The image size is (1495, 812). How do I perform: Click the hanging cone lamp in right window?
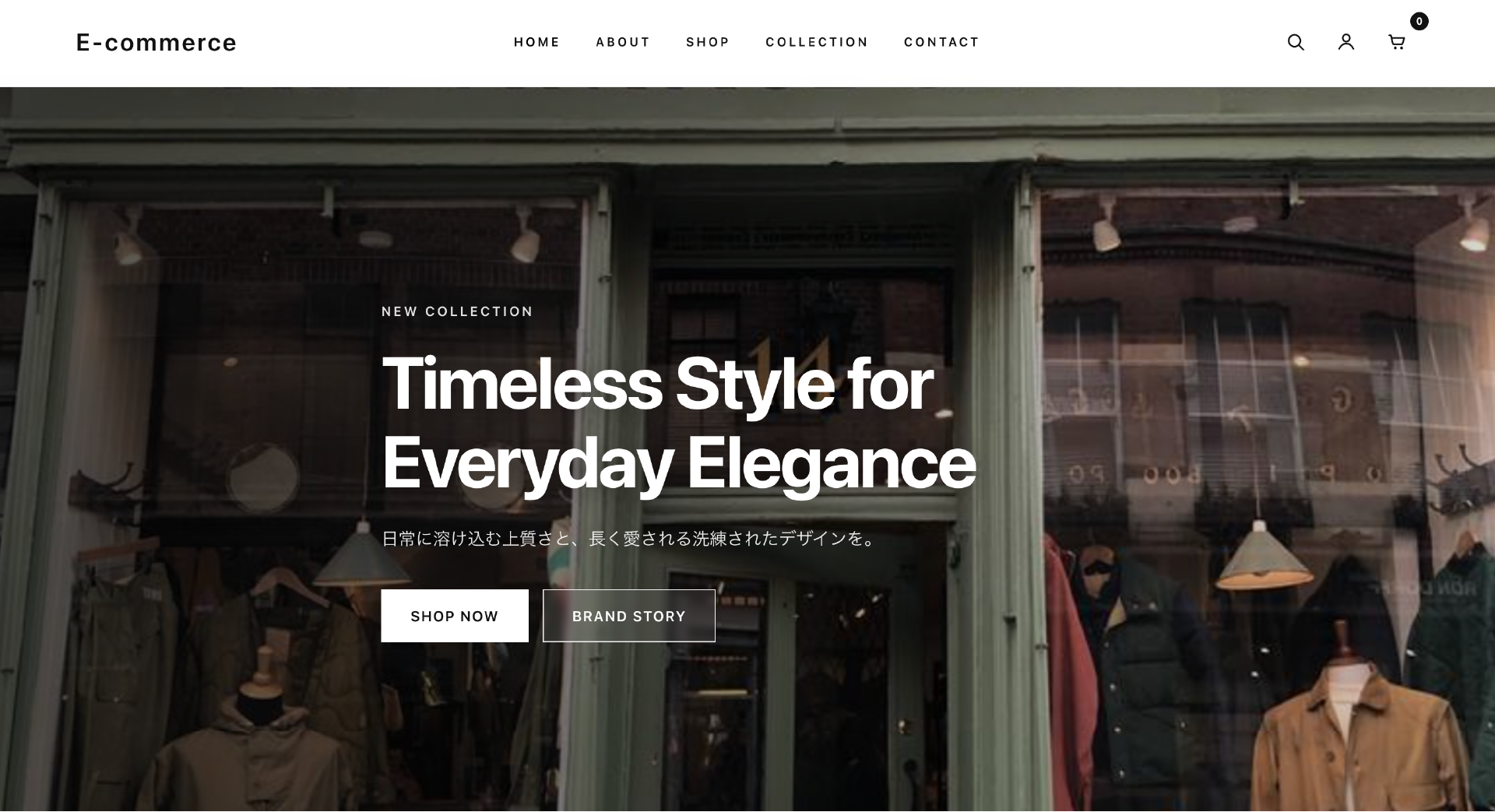[x=1259, y=557]
